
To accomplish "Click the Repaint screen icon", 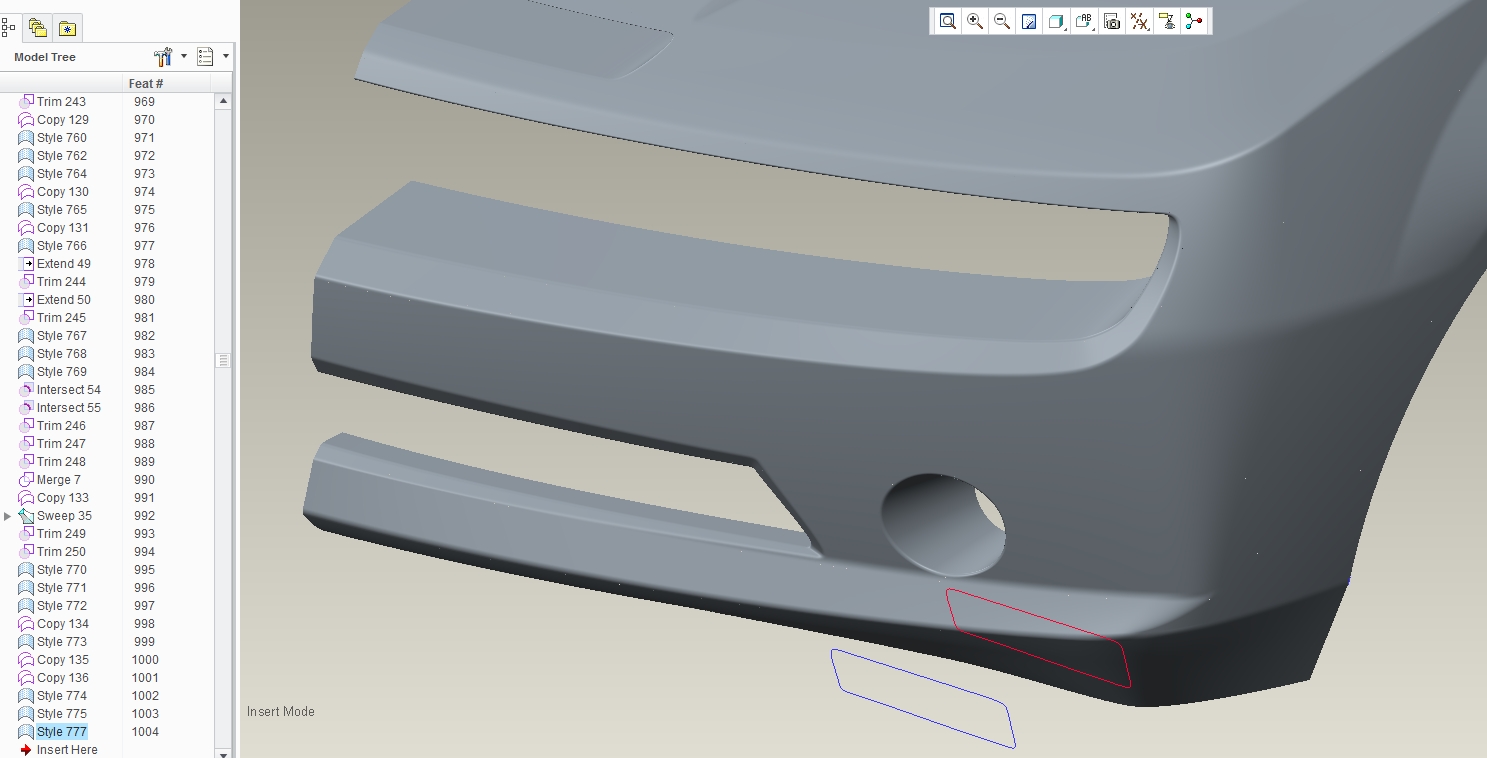I will (1028, 21).
